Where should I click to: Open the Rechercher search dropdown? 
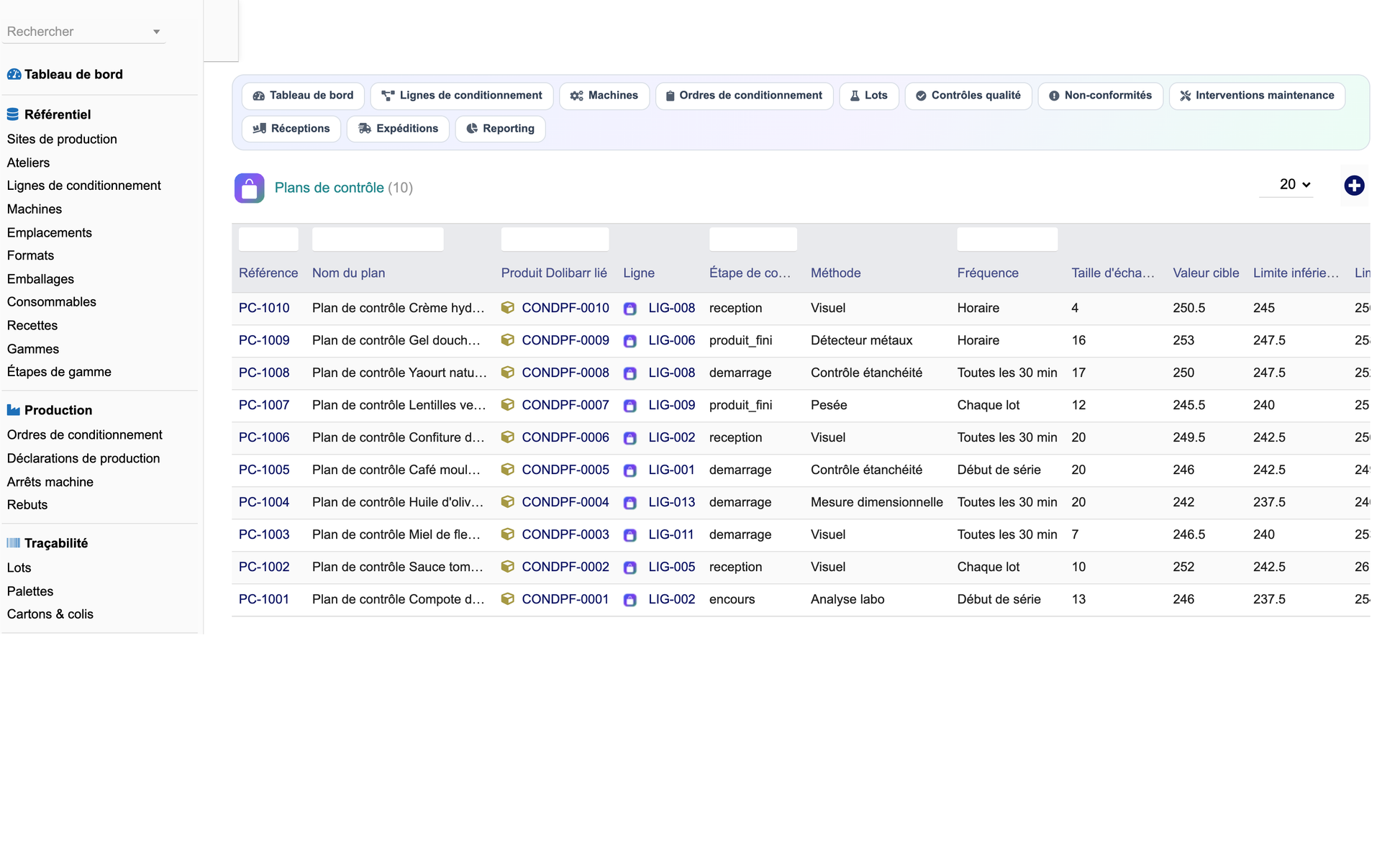(x=83, y=32)
